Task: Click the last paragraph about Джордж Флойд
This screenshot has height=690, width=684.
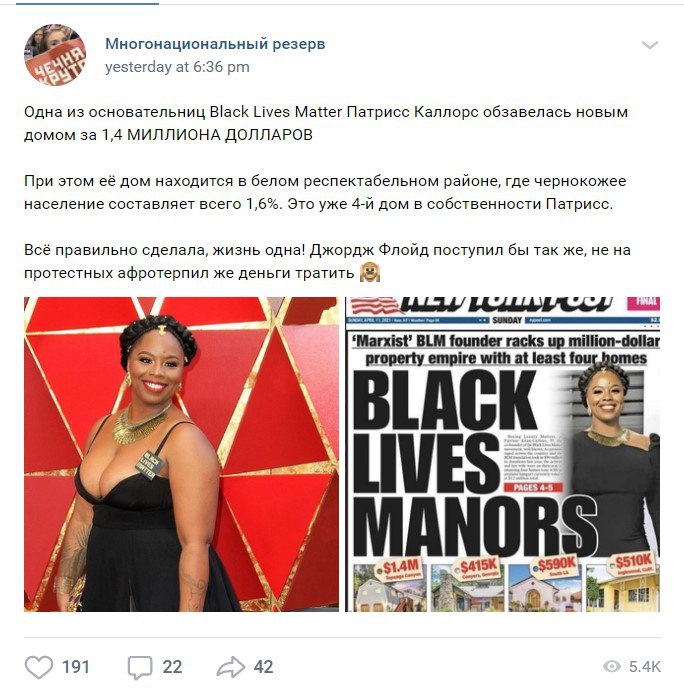Action: (x=327, y=261)
